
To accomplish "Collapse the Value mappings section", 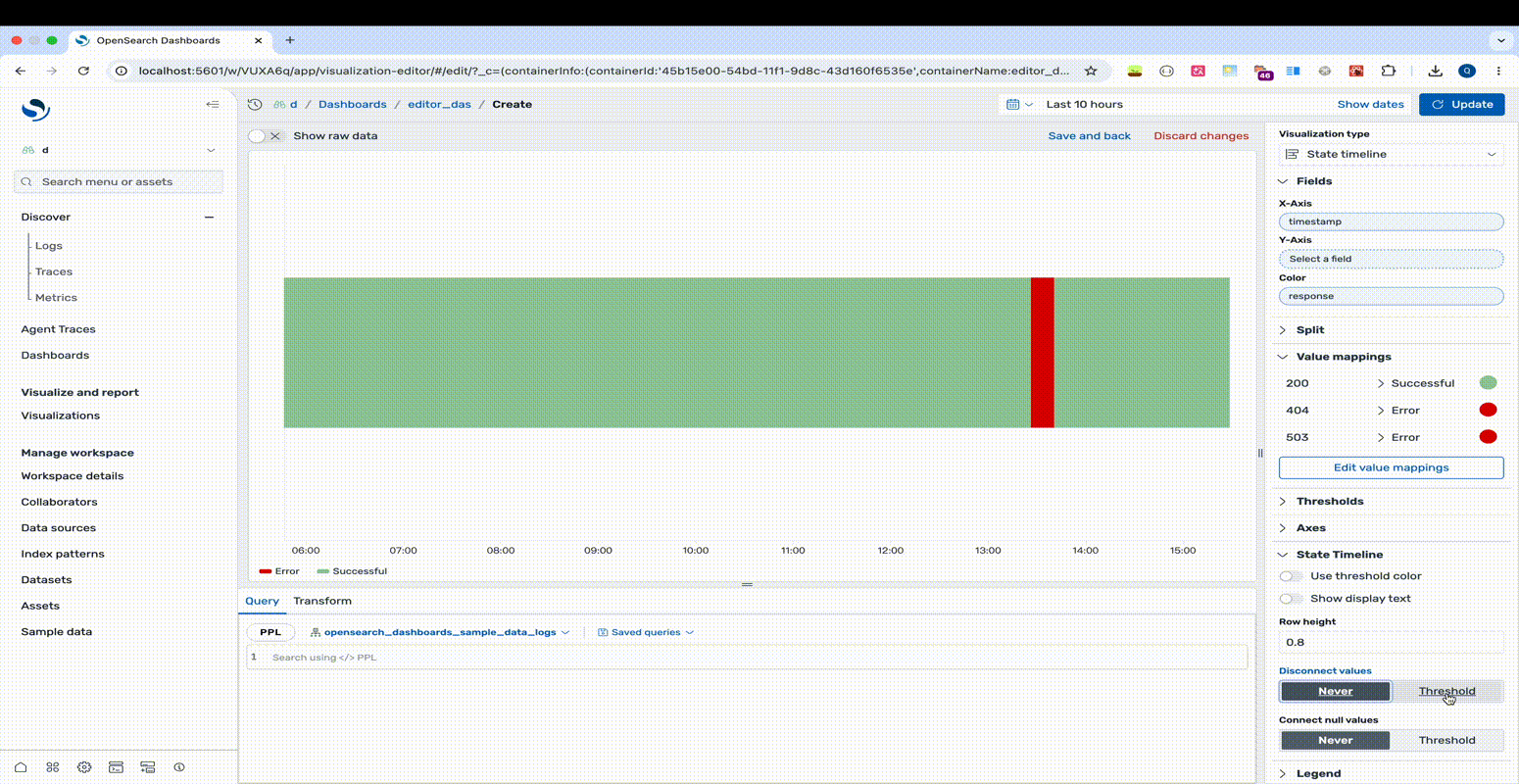I will 1283,357.
